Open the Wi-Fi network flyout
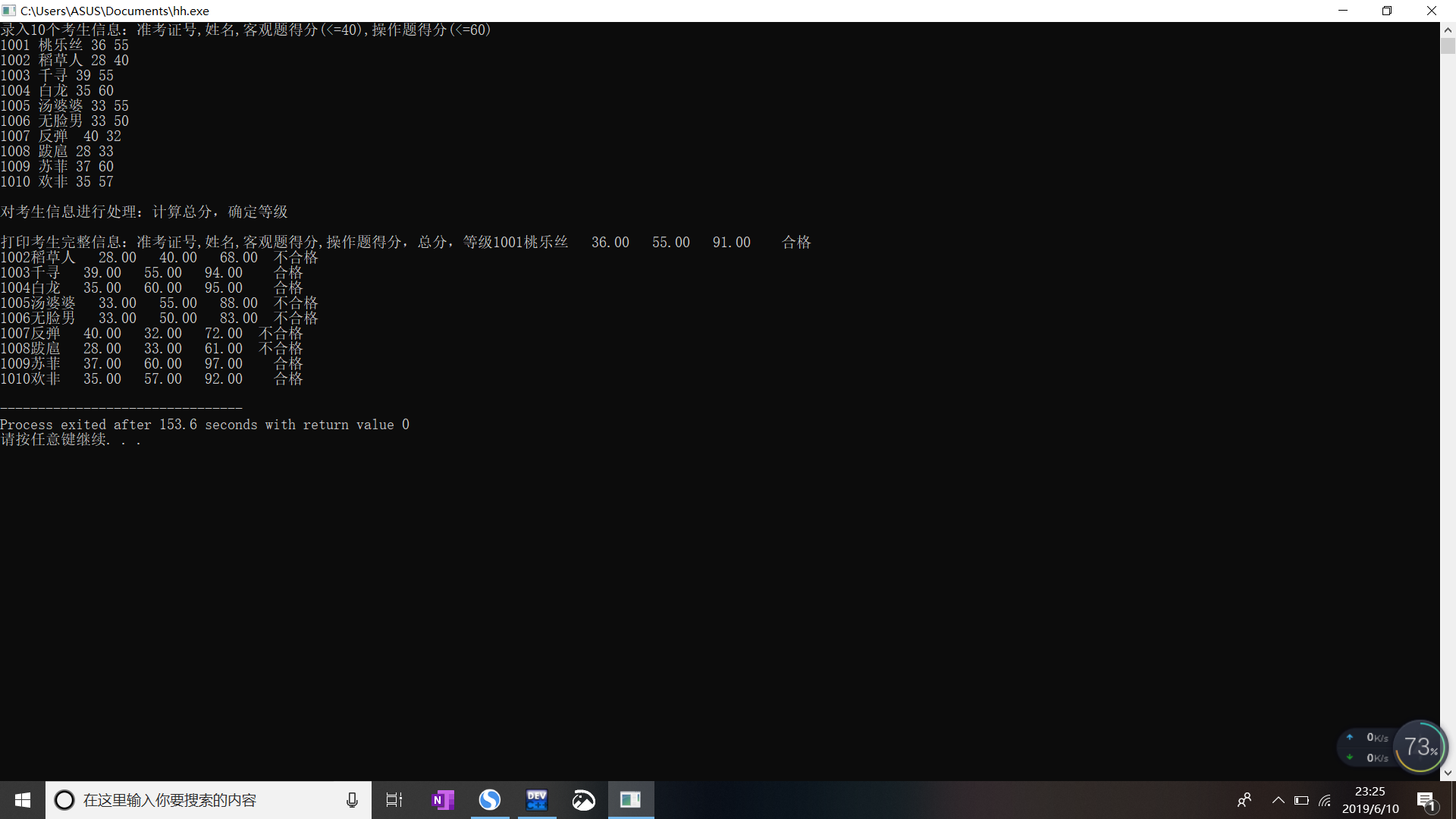 1325,800
